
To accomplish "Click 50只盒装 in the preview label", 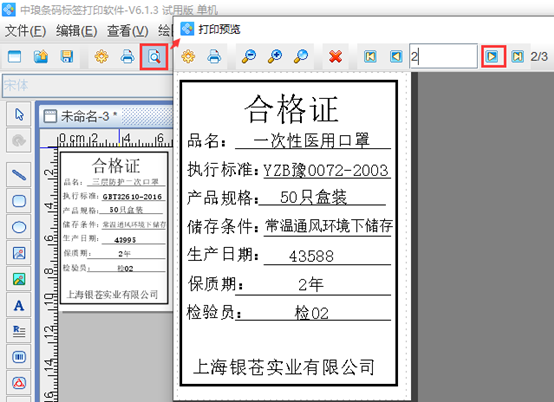I will 313,197.
